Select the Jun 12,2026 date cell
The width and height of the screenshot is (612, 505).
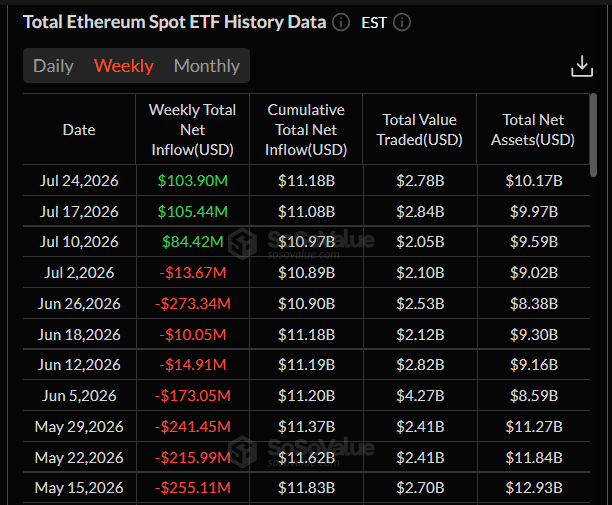point(79,365)
